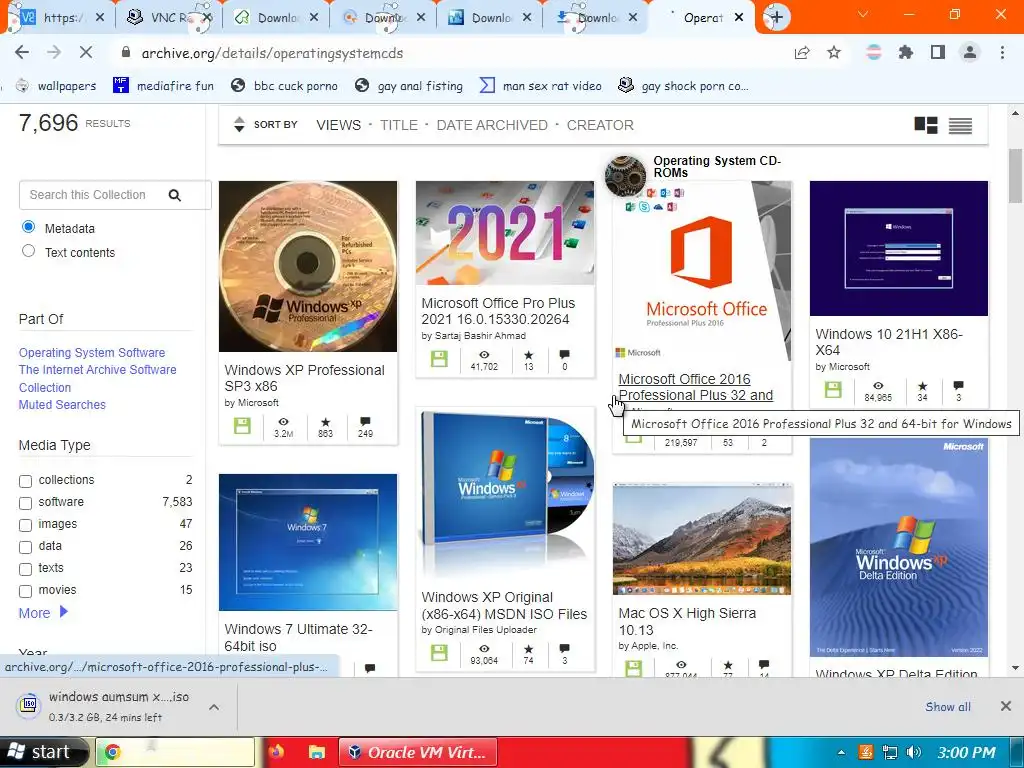Toggle sort direction arrows
This screenshot has width=1024, height=768.
click(239, 124)
